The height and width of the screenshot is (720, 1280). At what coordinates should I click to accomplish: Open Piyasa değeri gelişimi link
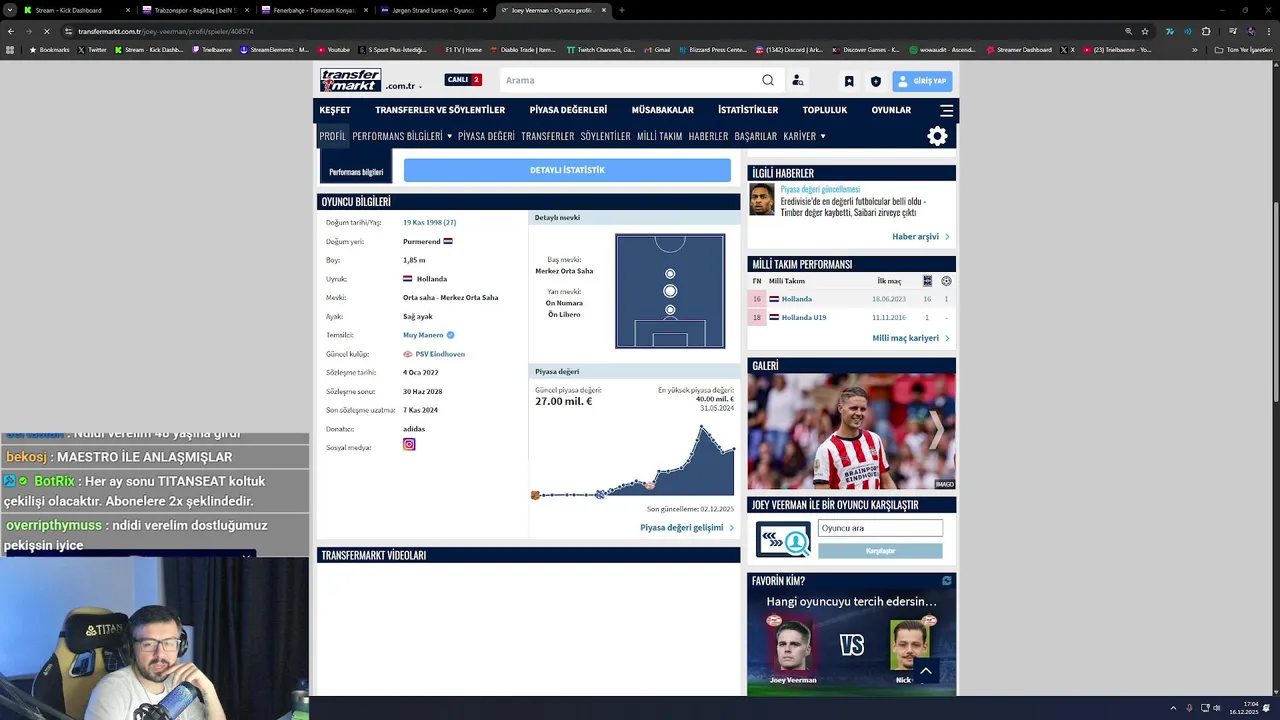coord(687,528)
